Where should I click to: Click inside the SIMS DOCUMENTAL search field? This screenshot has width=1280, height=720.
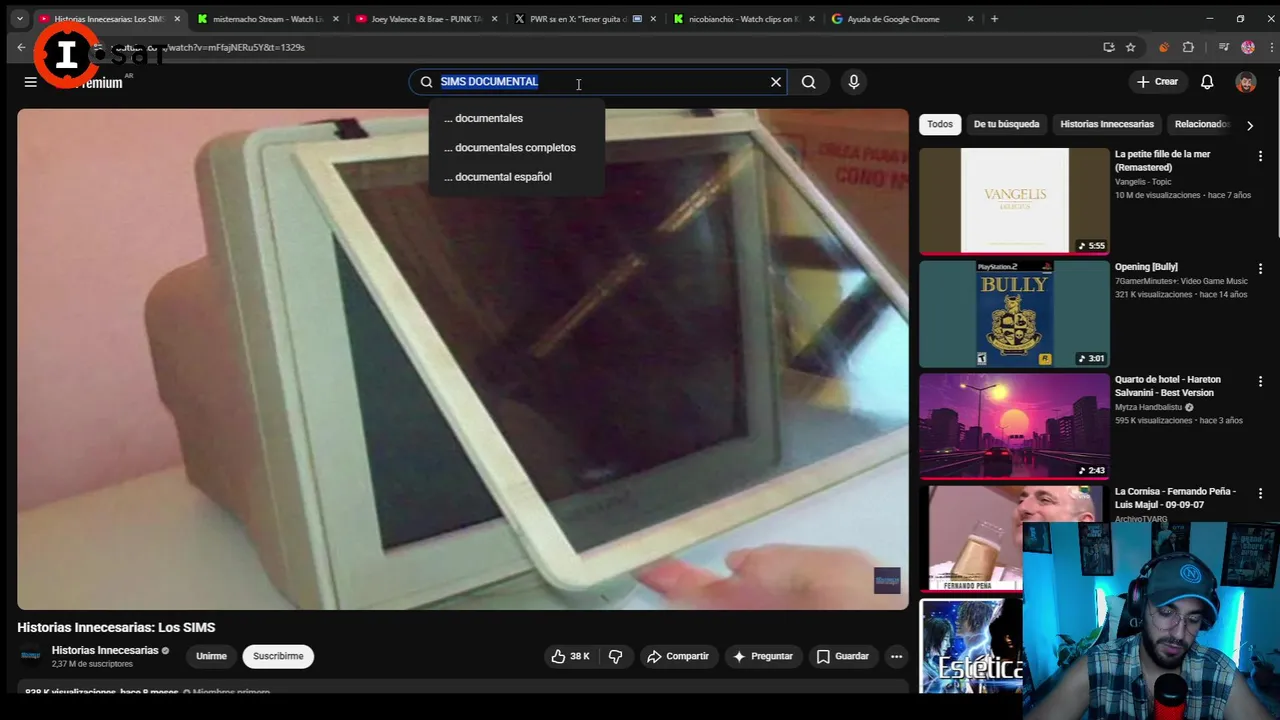[x=597, y=82]
